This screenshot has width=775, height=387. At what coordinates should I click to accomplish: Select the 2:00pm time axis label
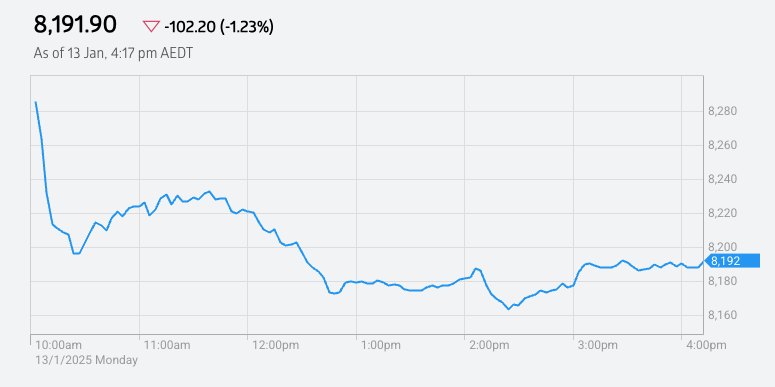490,345
